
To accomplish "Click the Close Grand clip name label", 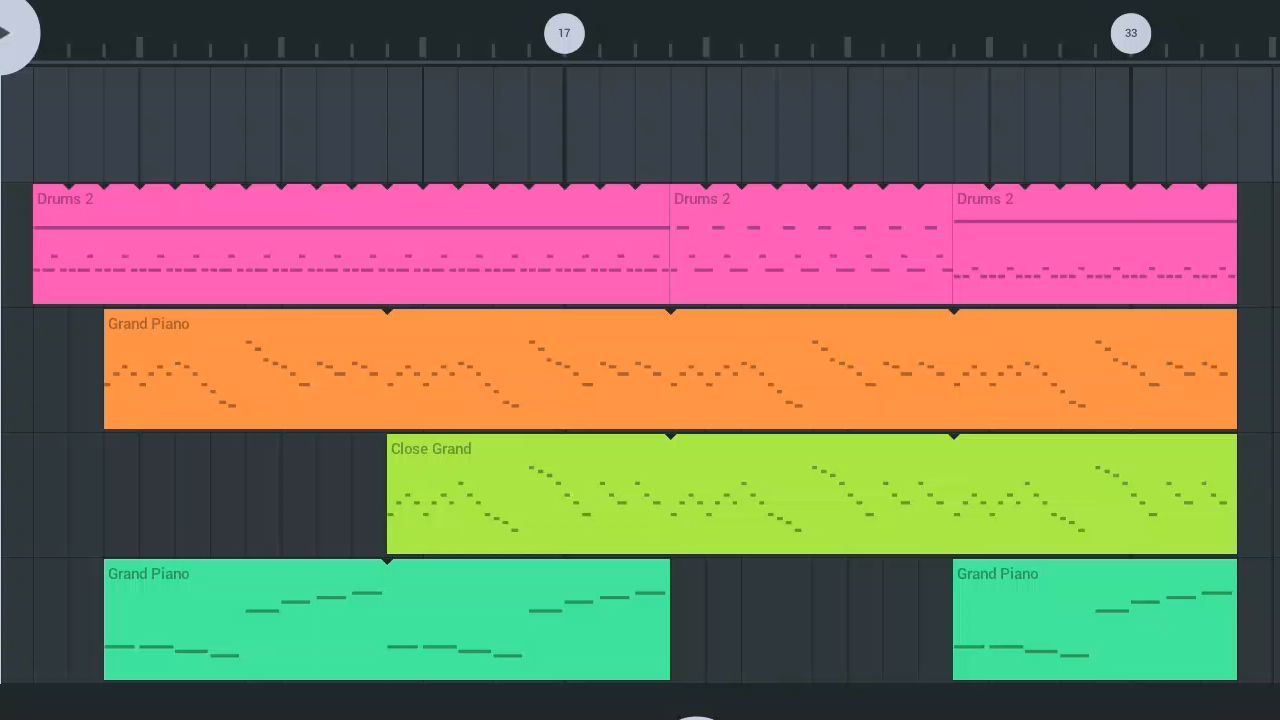I will [431, 449].
